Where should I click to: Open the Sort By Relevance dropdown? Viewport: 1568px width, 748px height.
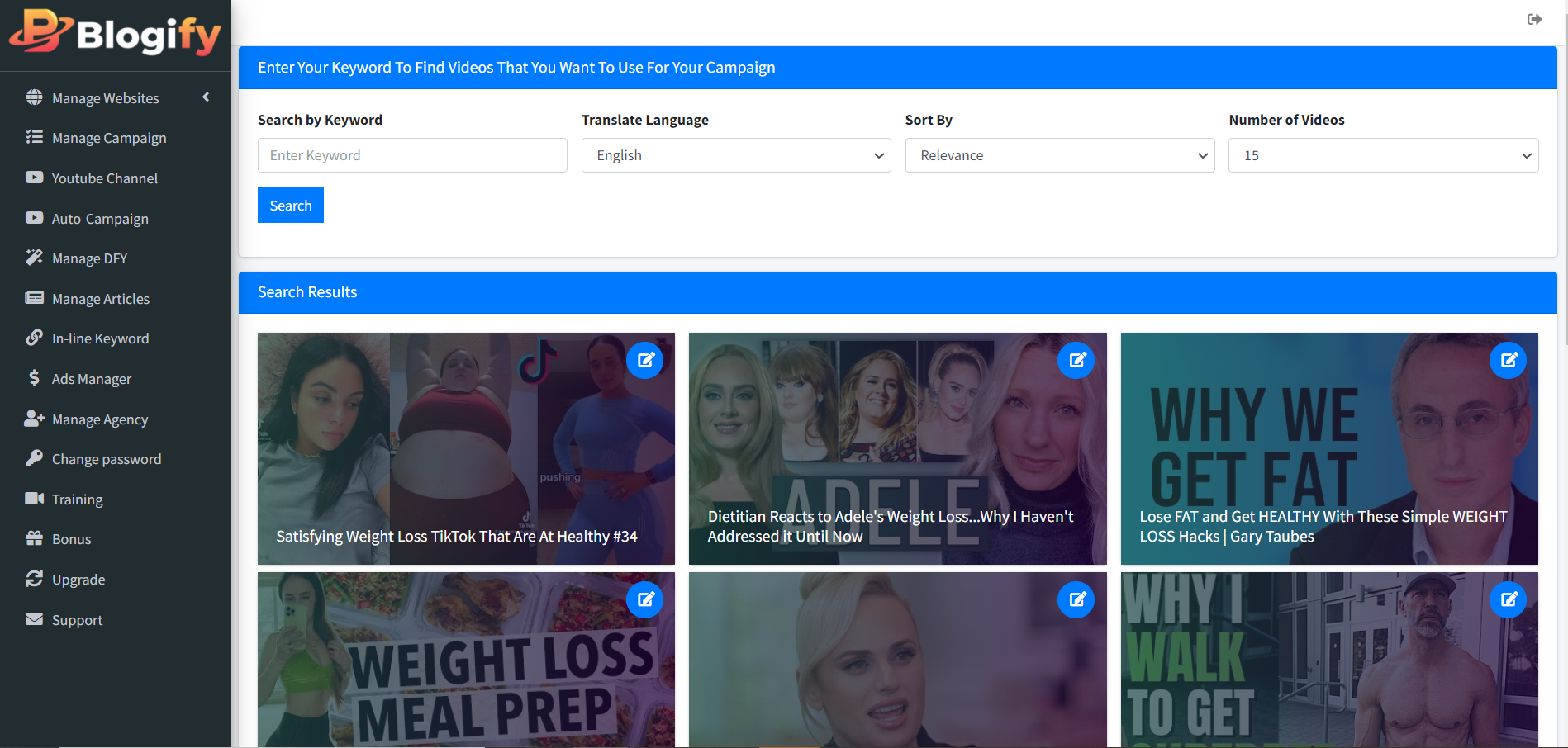[x=1060, y=155]
